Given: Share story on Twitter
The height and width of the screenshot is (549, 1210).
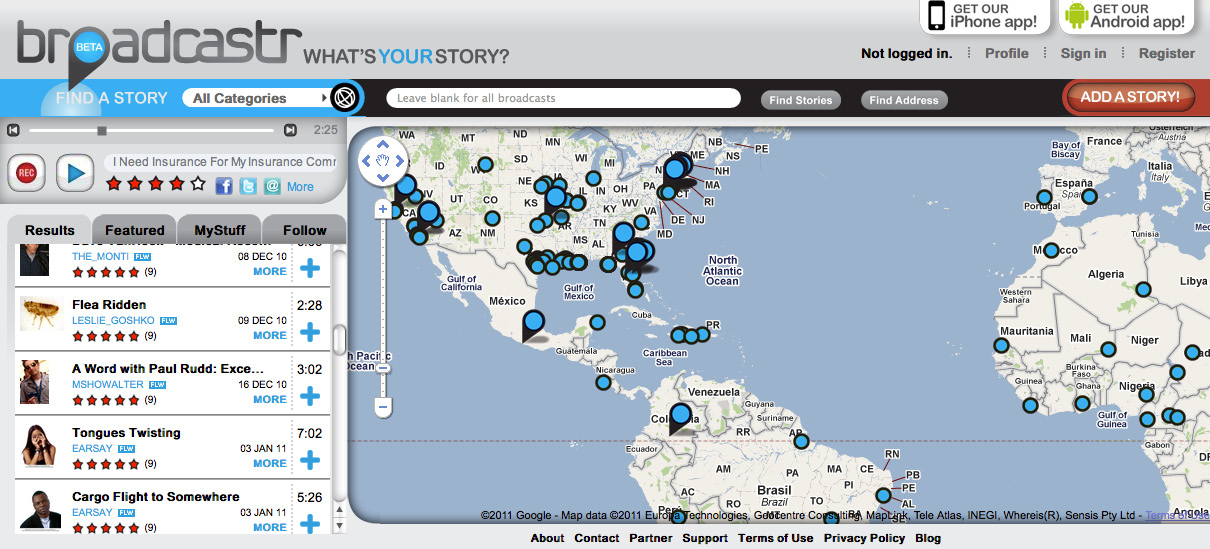Looking at the screenshot, I should pos(248,186).
